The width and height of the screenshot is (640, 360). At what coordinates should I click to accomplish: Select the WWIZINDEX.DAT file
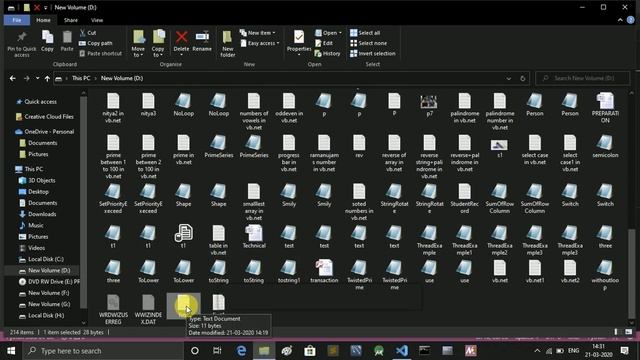tap(148, 309)
